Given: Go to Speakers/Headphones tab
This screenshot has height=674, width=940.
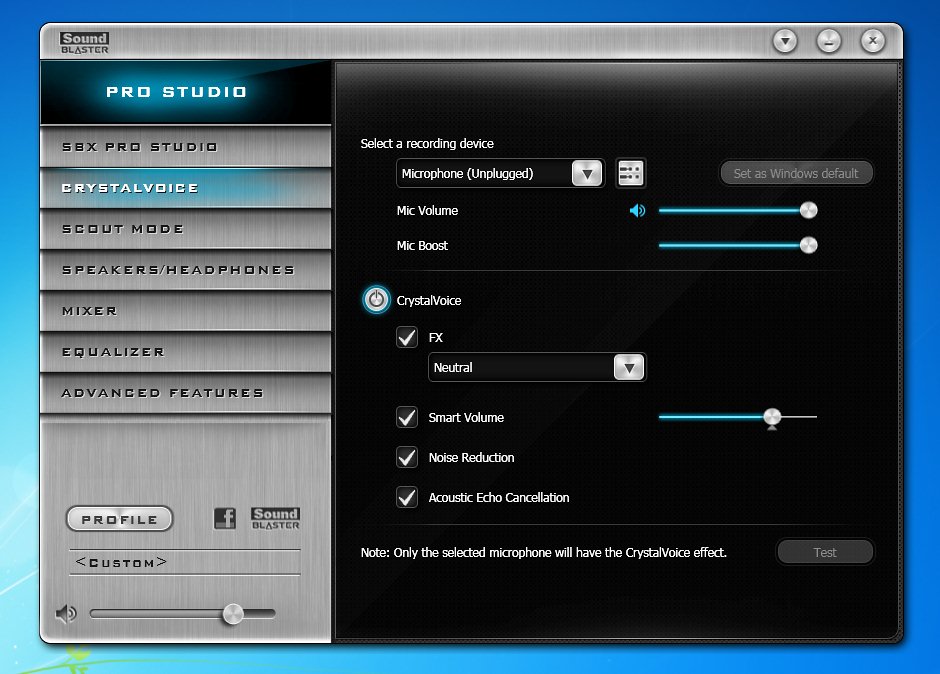Looking at the screenshot, I should pos(185,270).
